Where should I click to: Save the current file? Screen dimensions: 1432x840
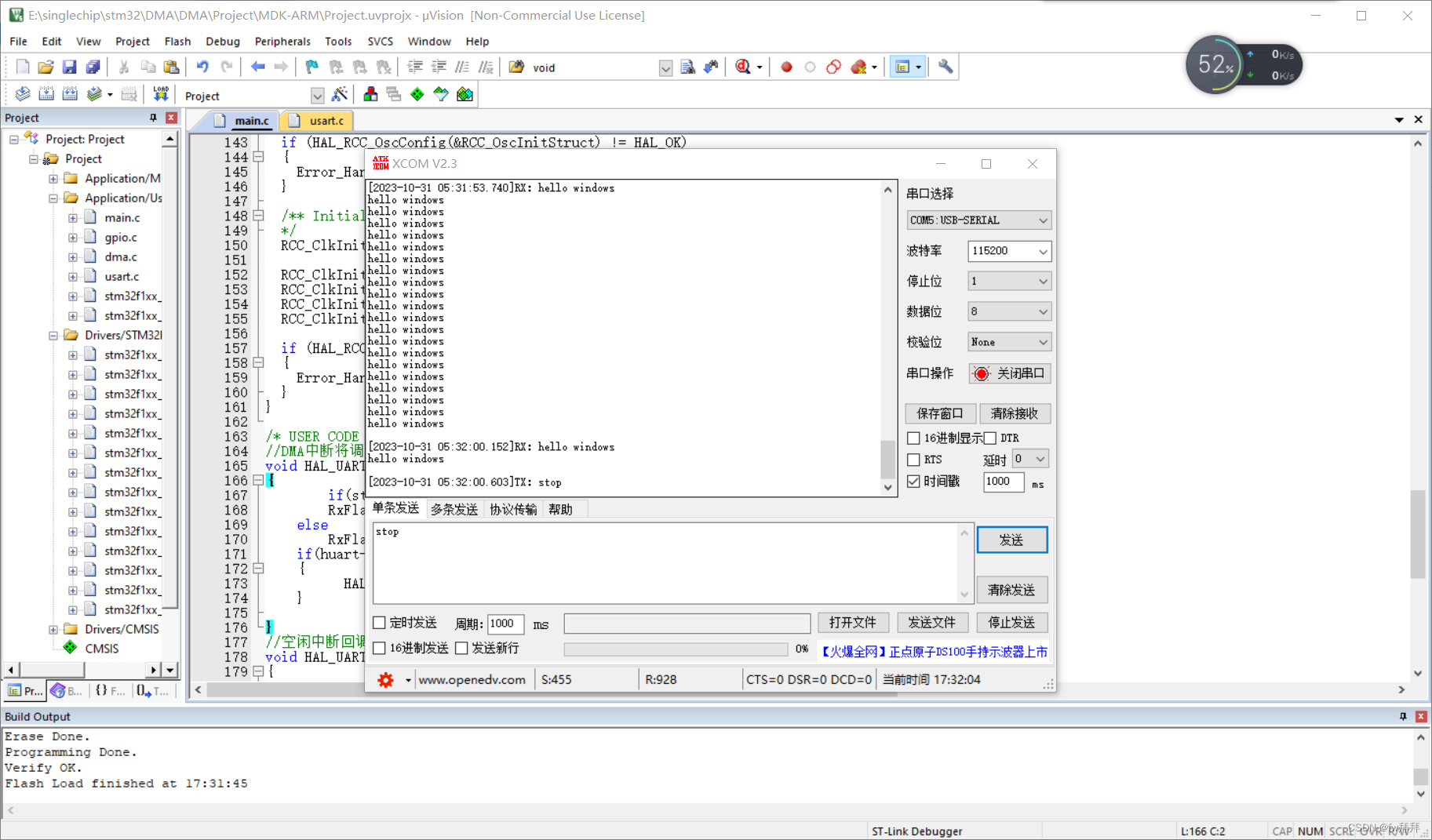point(69,67)
